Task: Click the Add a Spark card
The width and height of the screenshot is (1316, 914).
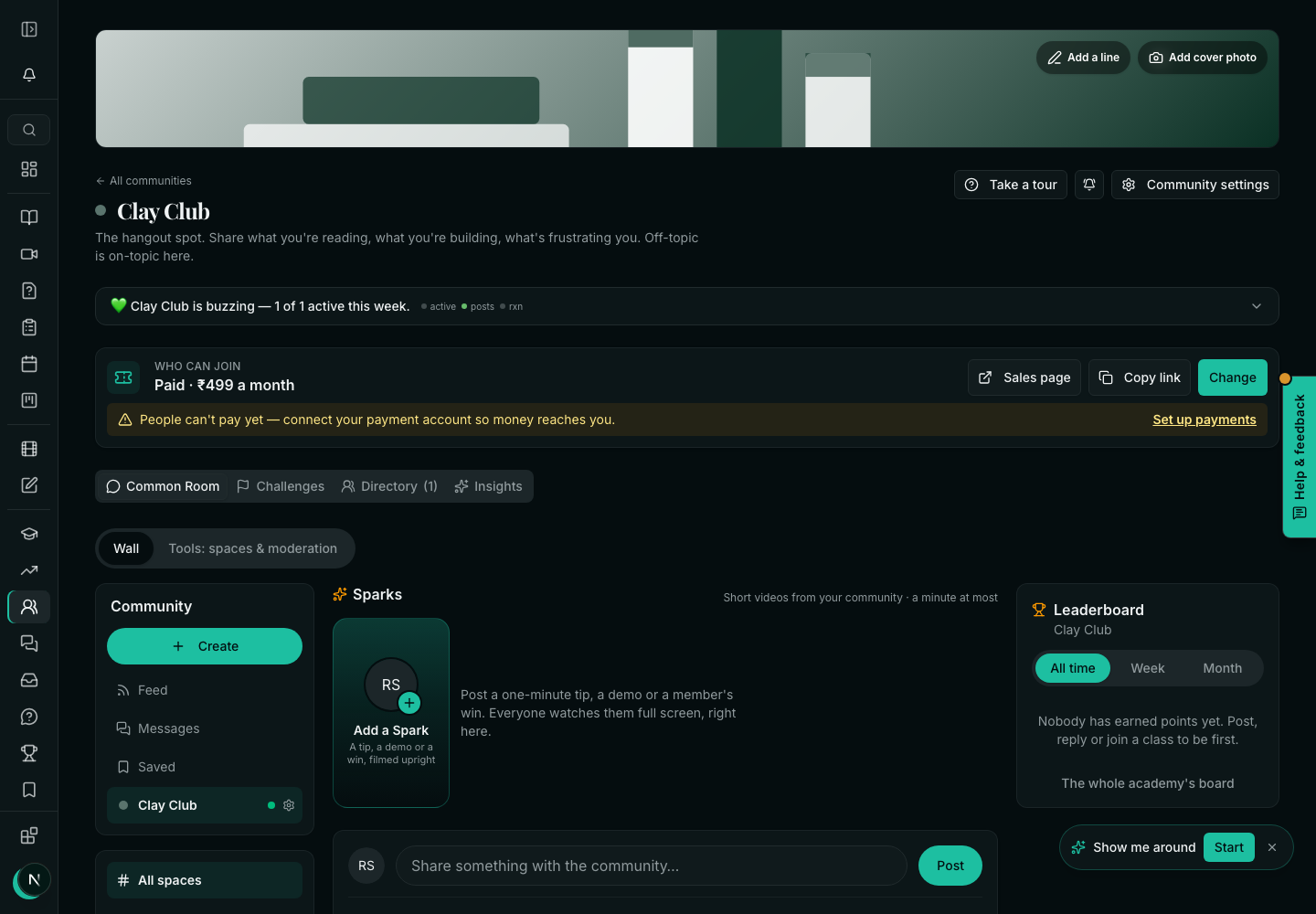Action: (391, 713)
